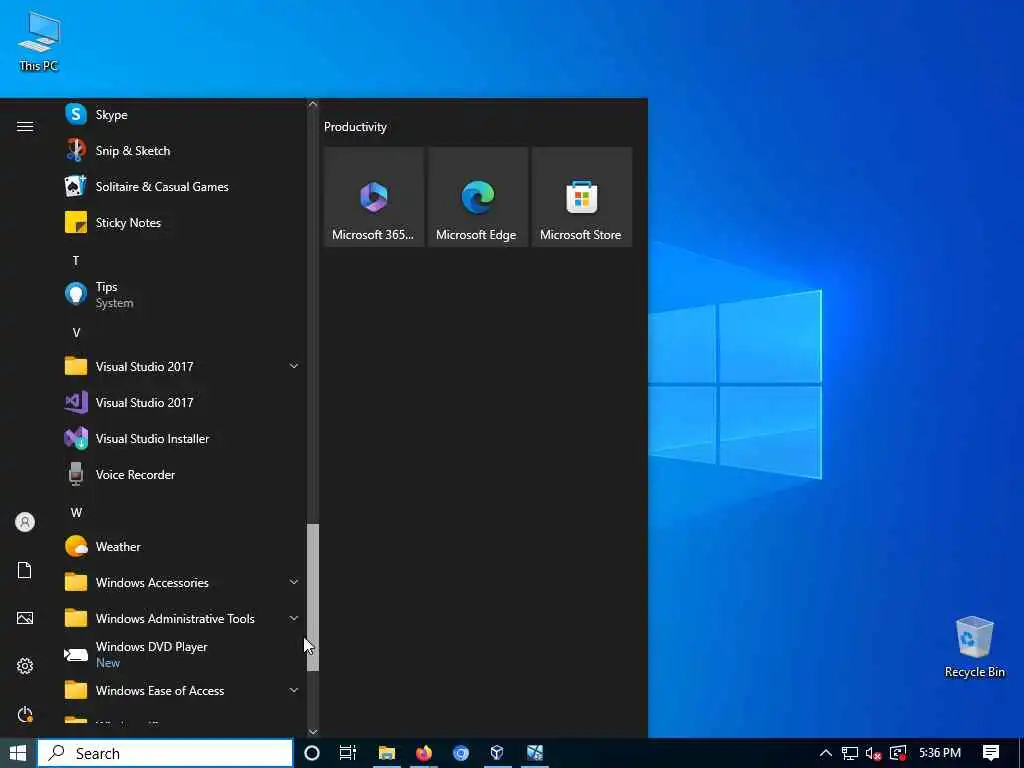
Task: Open Visual Studio Installer
Action: [182, 439]
